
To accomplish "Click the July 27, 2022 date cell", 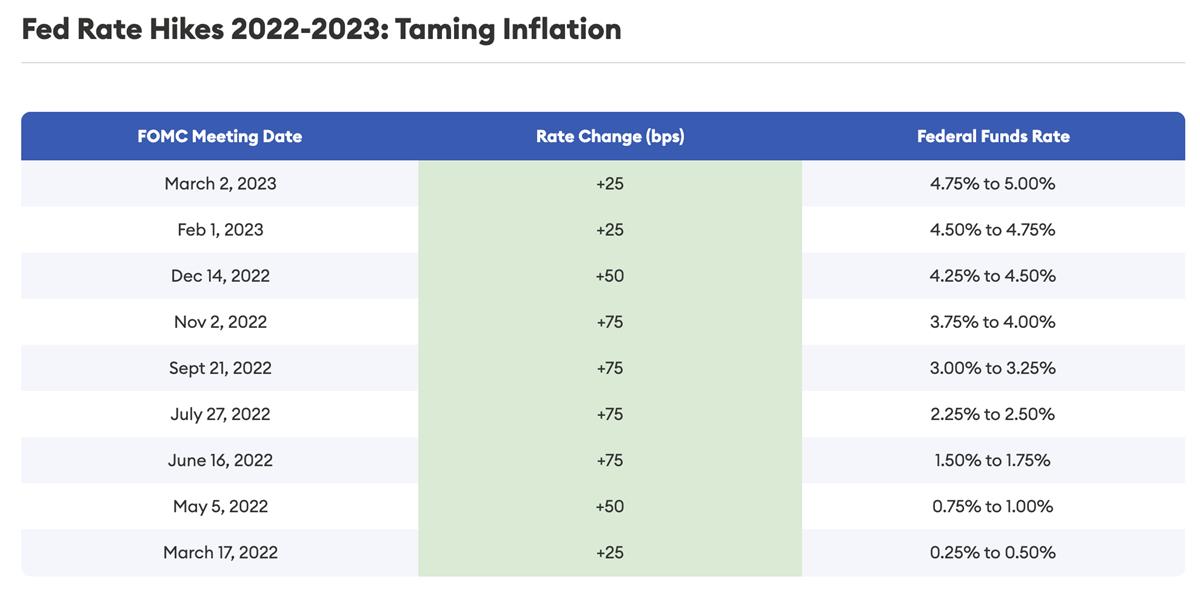I will pos(220,414).
